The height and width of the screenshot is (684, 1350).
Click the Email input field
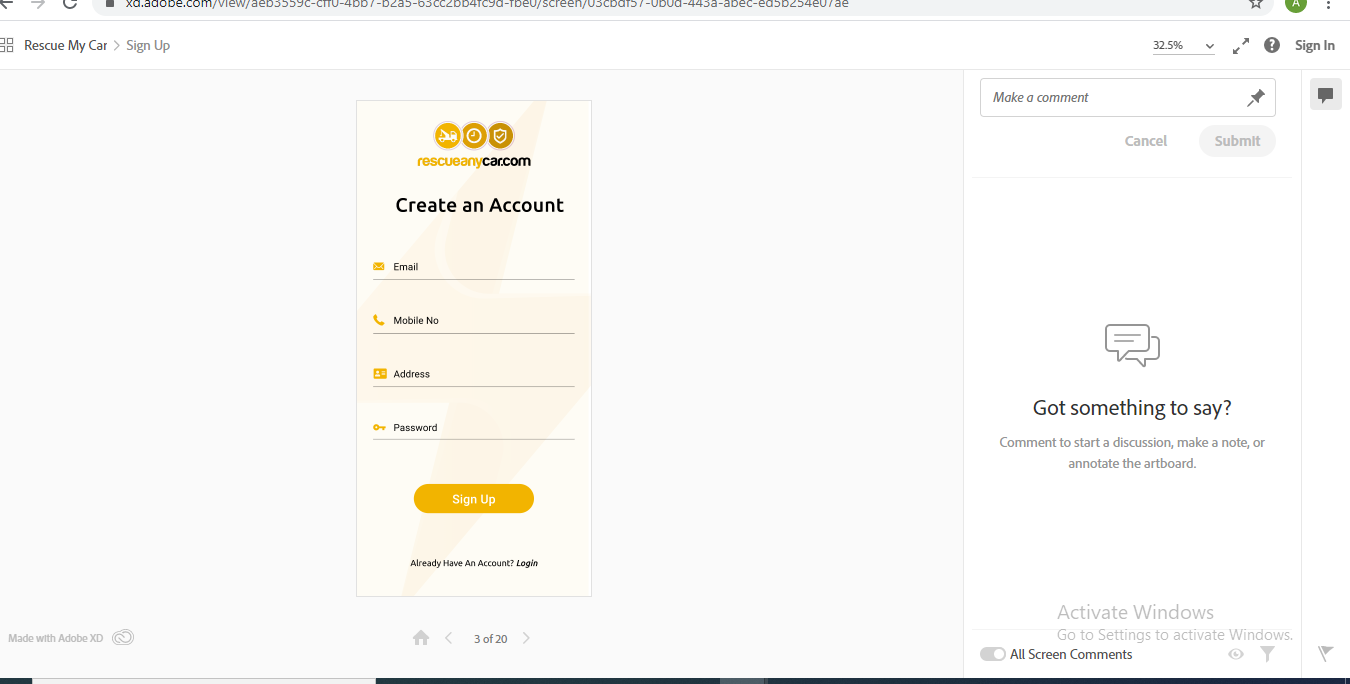pyautogui.click(x=474, y=268)
